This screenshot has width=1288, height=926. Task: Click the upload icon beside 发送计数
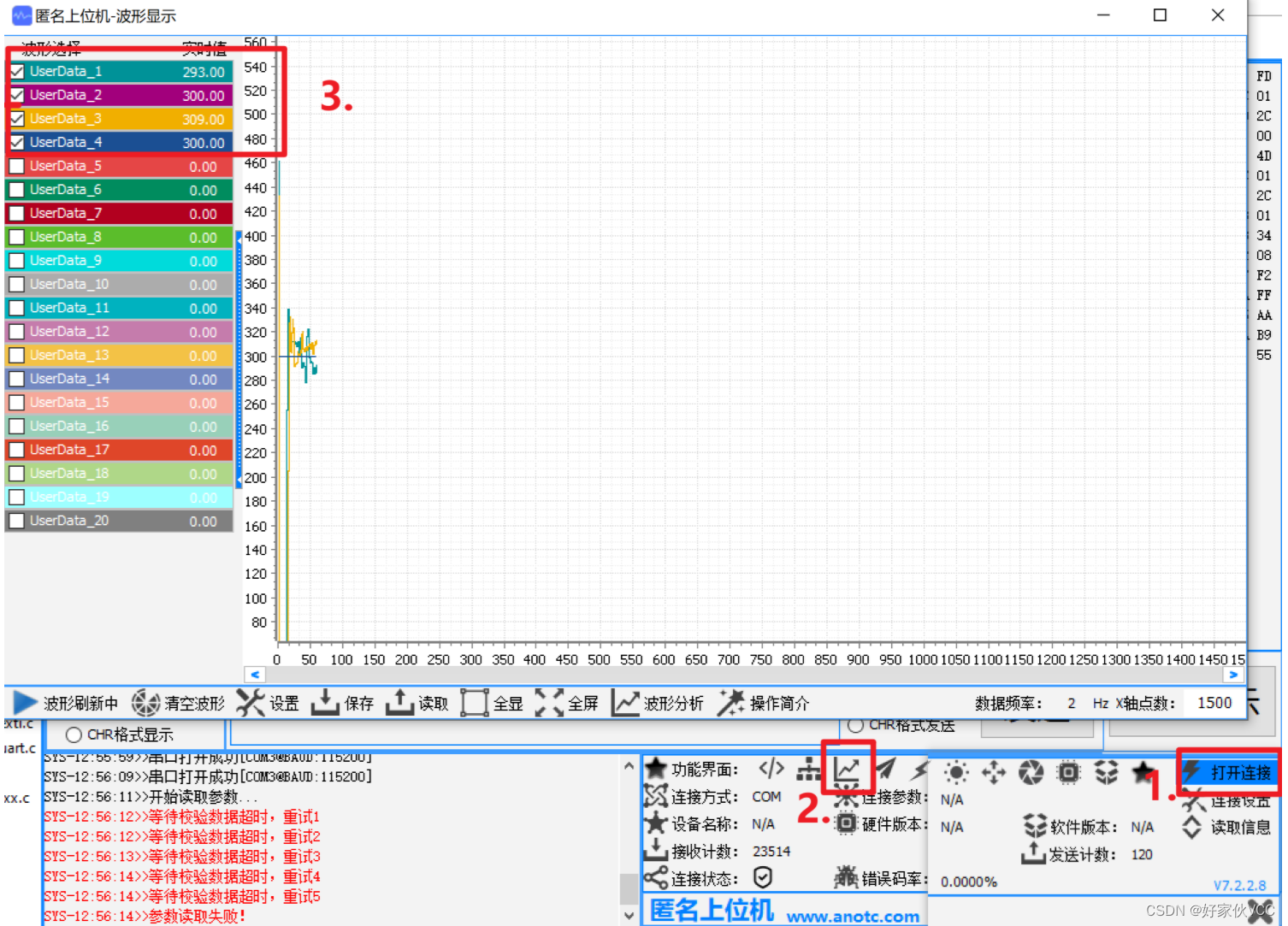pos(1033,852)
